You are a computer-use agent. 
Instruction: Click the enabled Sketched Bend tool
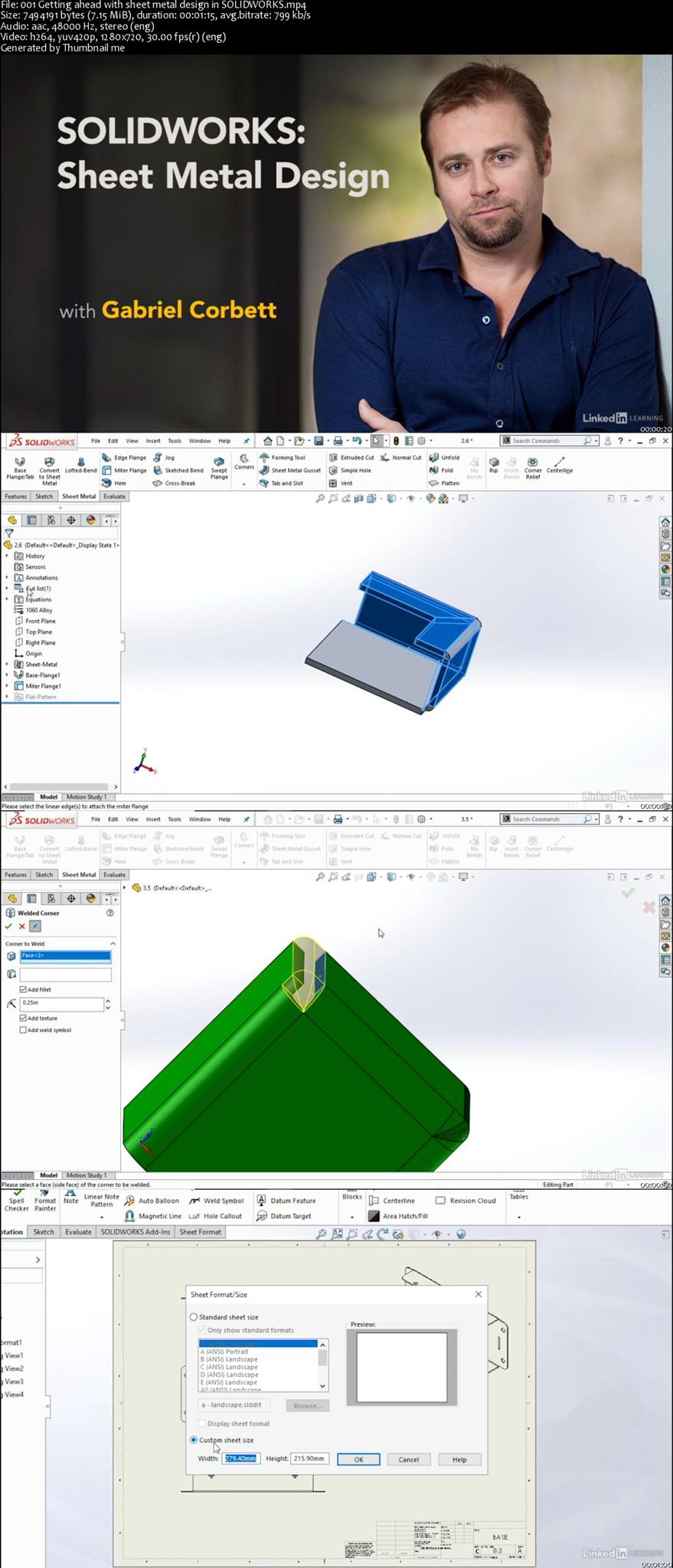[x=178, y=471]
